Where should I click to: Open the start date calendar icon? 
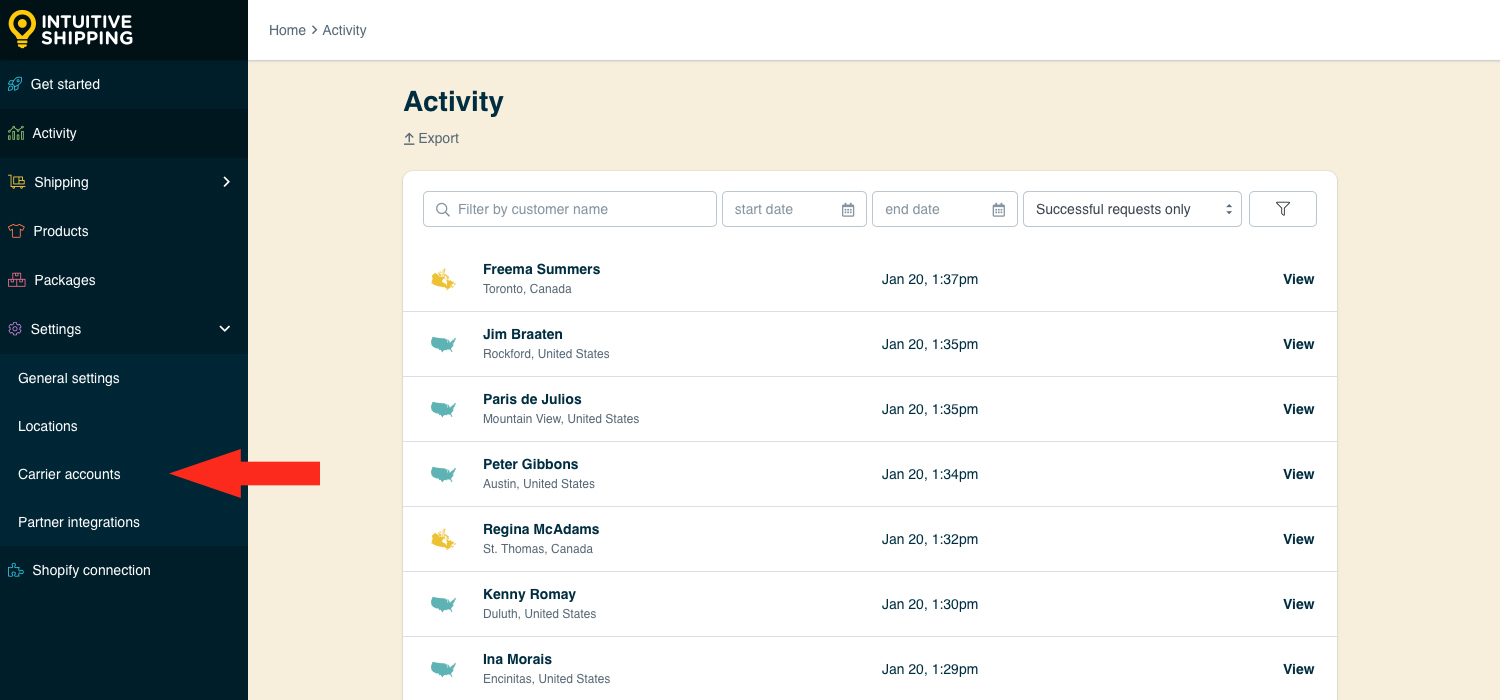coord(848,210)
